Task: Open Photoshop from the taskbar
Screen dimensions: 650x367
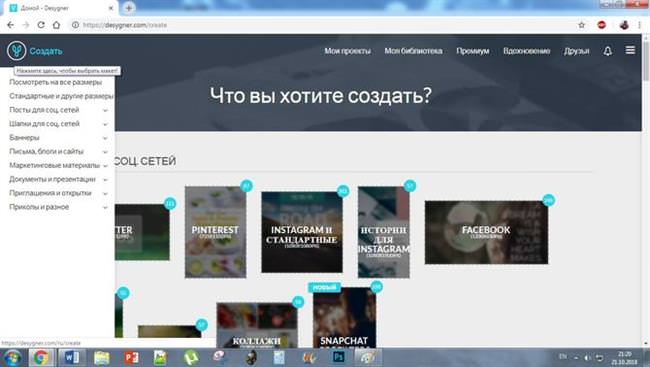Action: point(338,357)
